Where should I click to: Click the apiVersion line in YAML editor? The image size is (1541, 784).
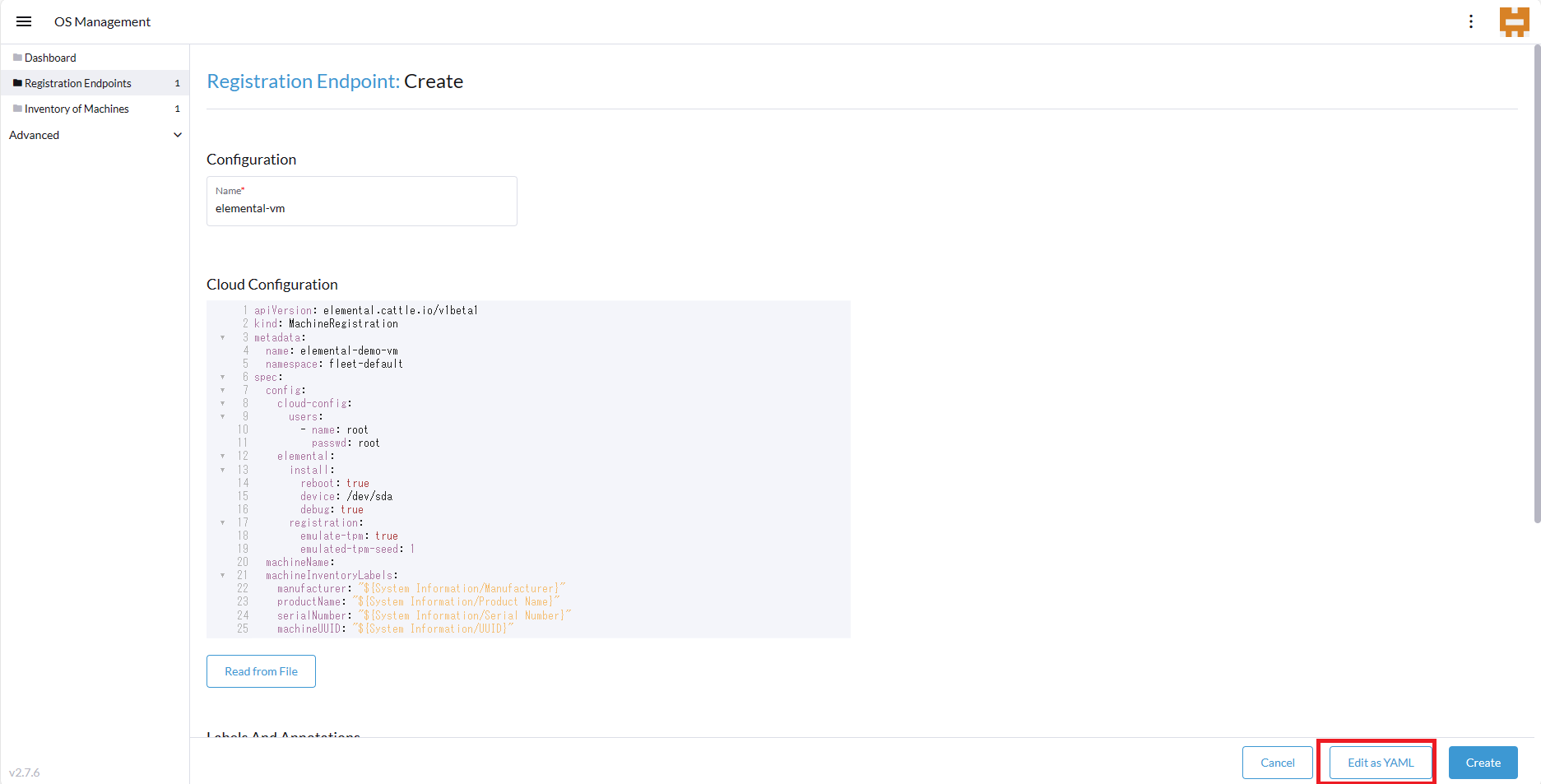(365, 310)
